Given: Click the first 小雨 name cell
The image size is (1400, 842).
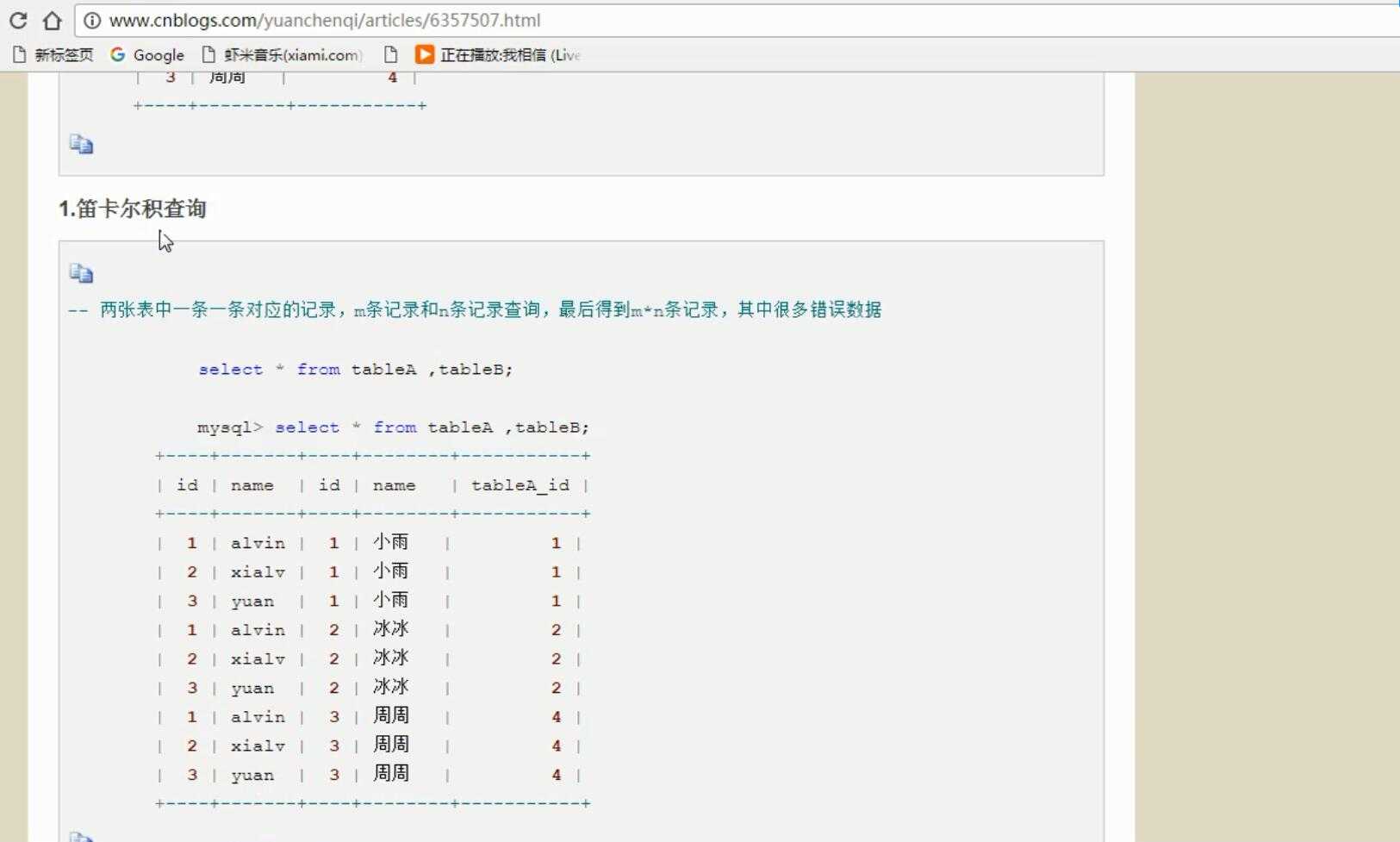Looking at the screenshot, I should coord(390,542).
